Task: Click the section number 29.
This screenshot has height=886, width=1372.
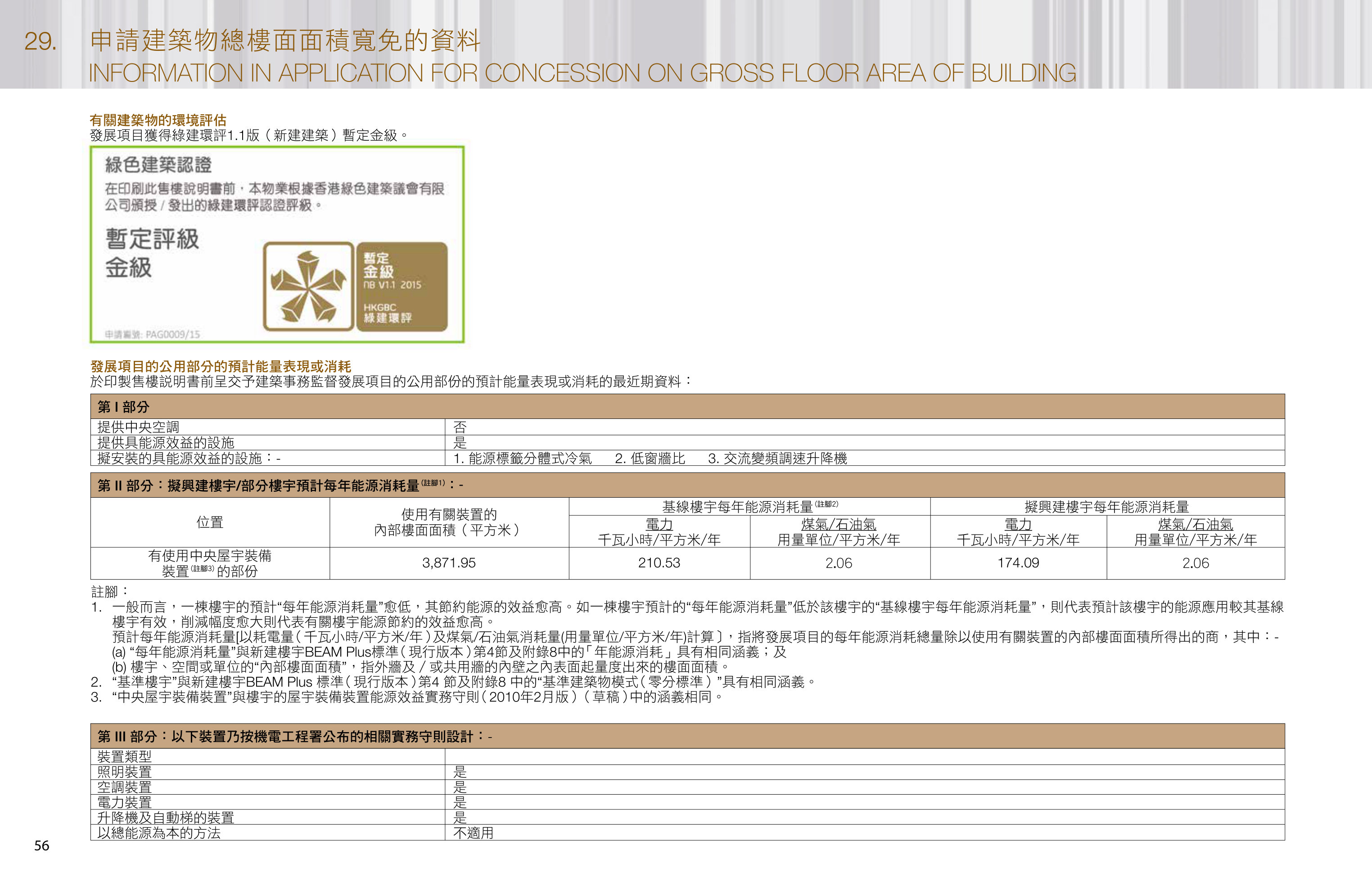Action: pyautogui.click(x=40, y=41)
